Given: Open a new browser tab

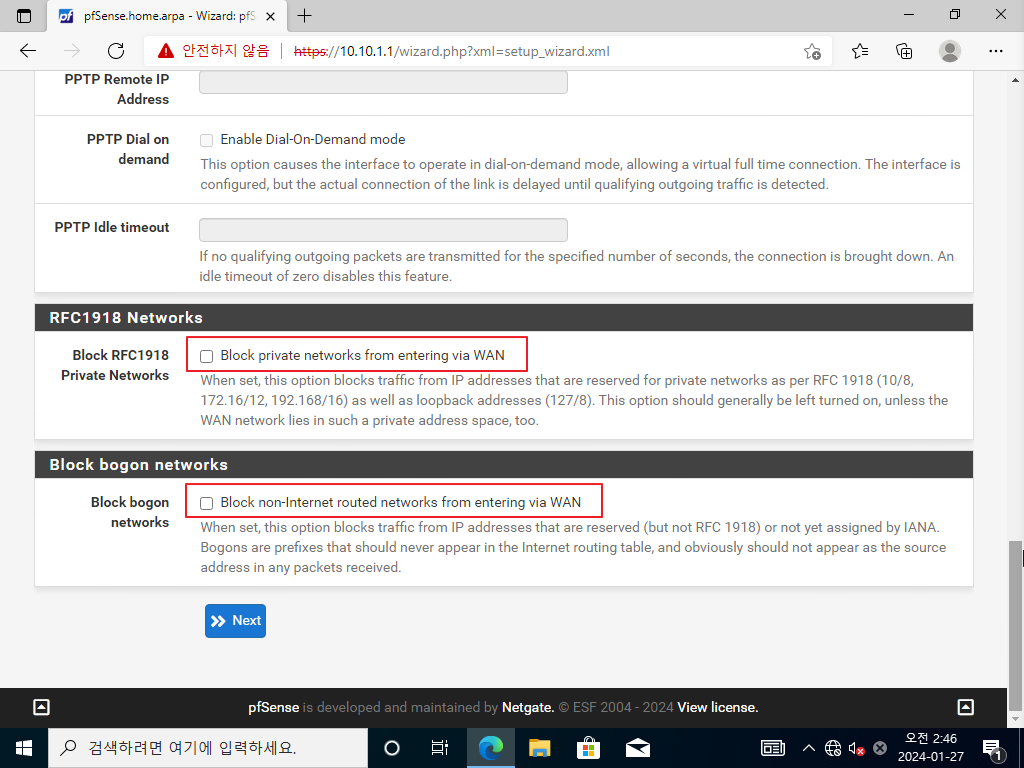Looking at the screenshot, I should click(x=304, y=16).
